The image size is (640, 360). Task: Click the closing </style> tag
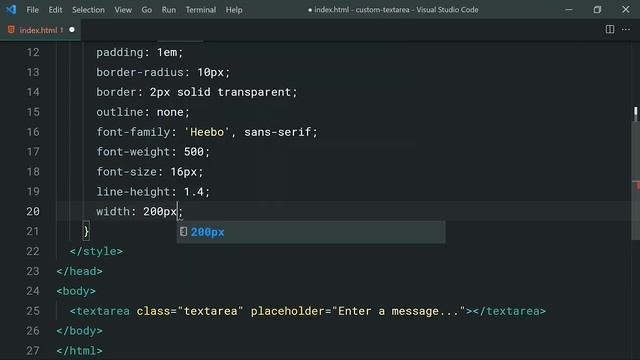tap(96, 251)
